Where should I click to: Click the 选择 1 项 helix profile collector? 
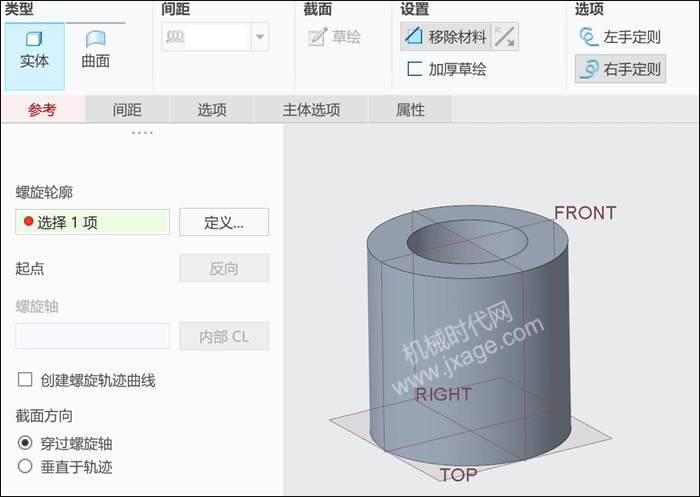[x=92, y=222]
